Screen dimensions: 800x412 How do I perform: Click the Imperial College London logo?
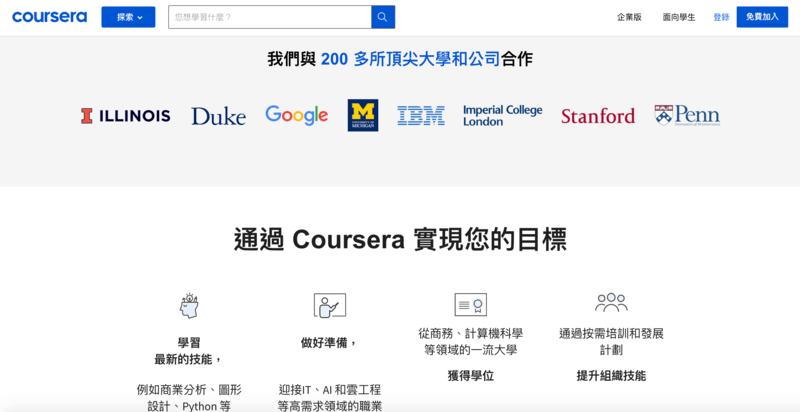pyautogui.click(x=502, y=115)
